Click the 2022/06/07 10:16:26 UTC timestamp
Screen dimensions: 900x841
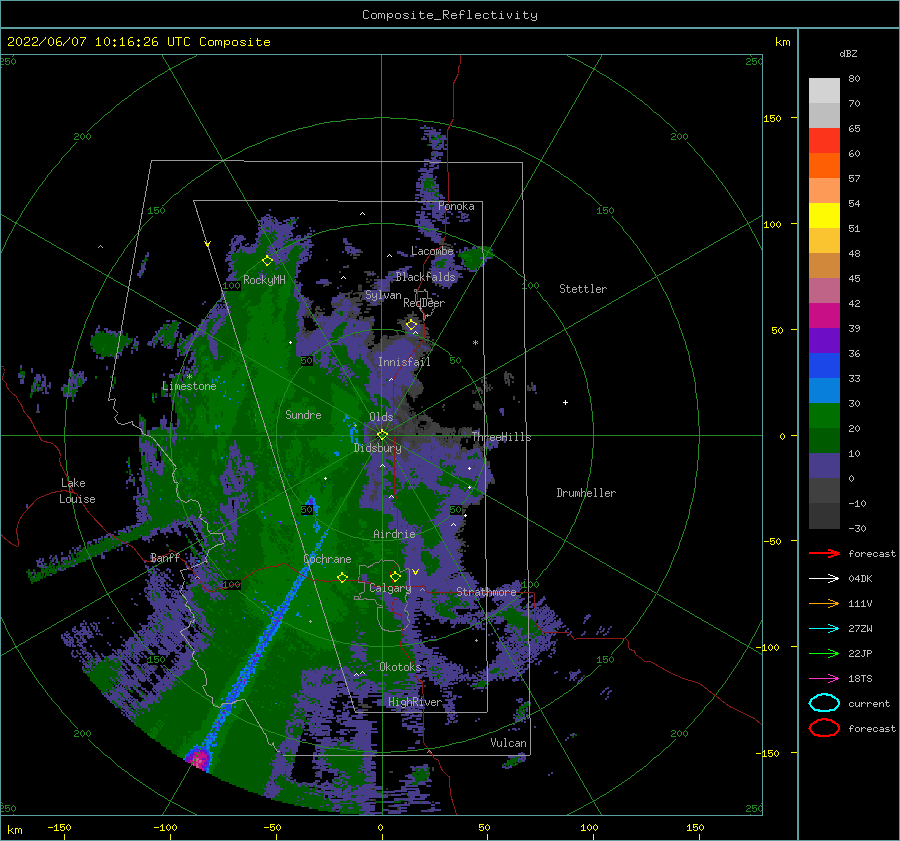tap(138, 42)
